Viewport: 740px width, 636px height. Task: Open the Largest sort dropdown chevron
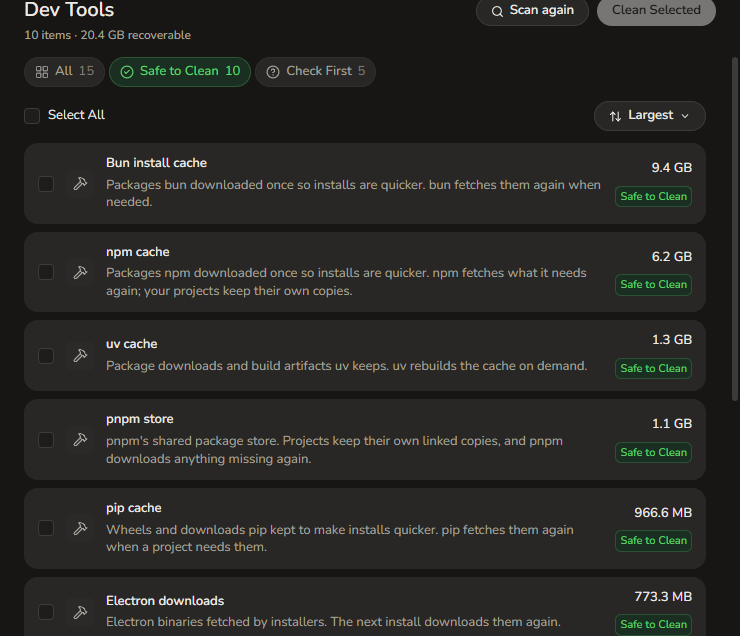pos(685,116)
